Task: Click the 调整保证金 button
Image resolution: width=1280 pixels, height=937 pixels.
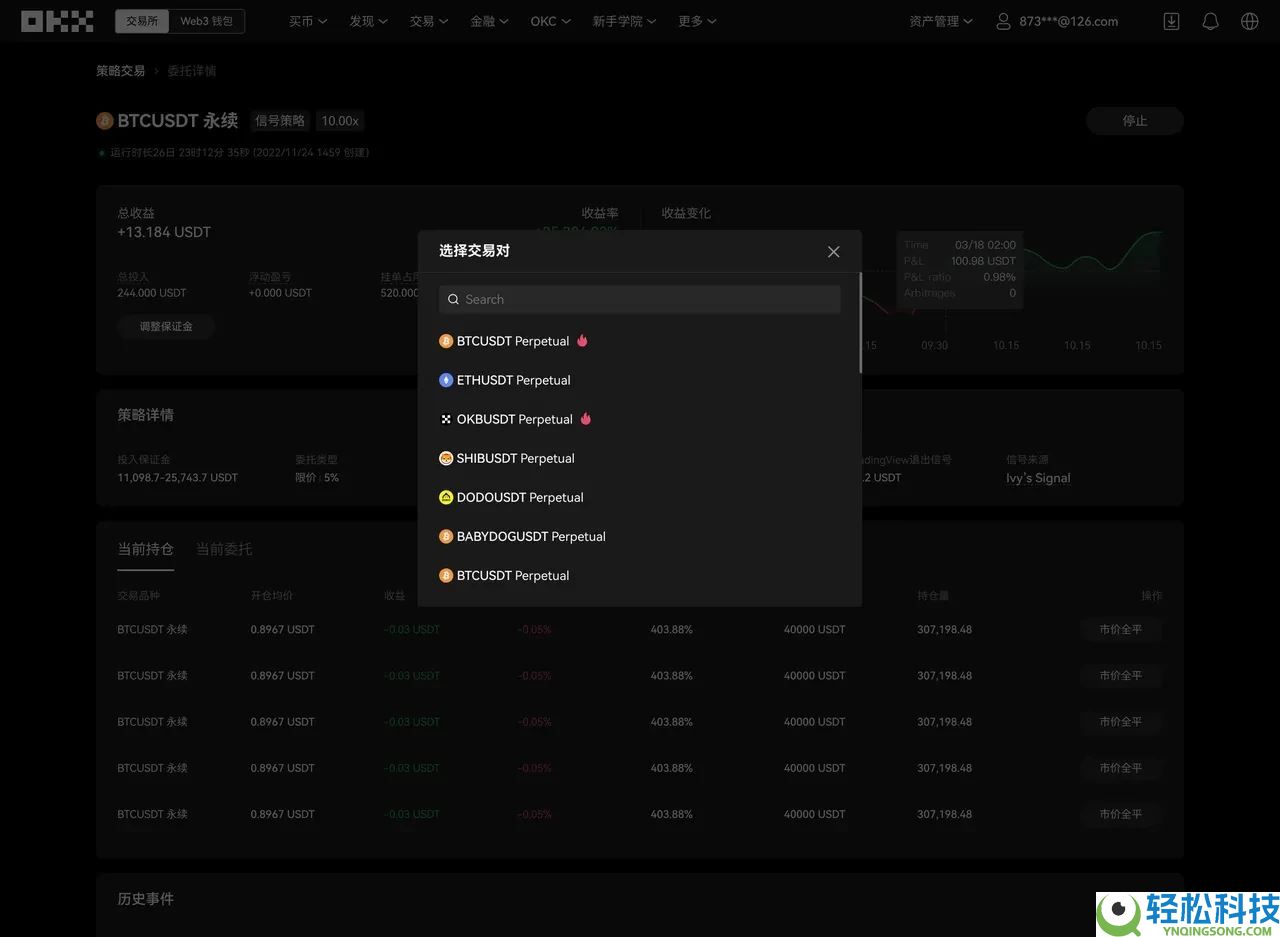Action: point(166,326)
